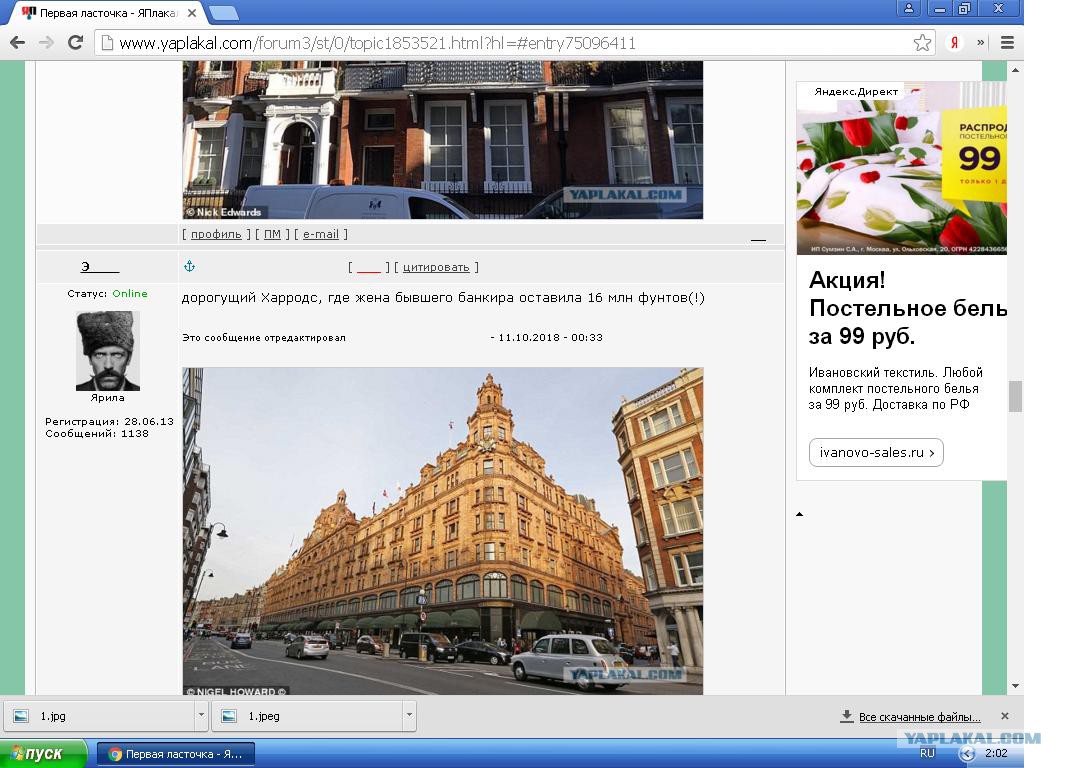Screen dimensions: 1067x768
Task: Click the edit timestamp 11.10.2018 - 00:33
Action: click(x=551, y=337)
